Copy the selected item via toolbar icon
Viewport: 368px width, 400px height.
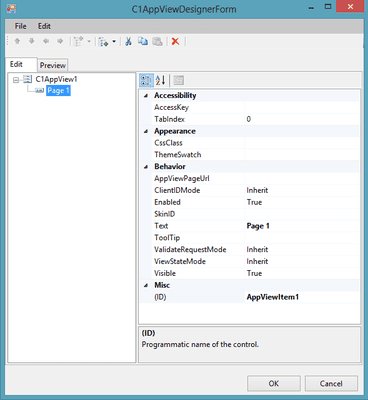[143, 41]
